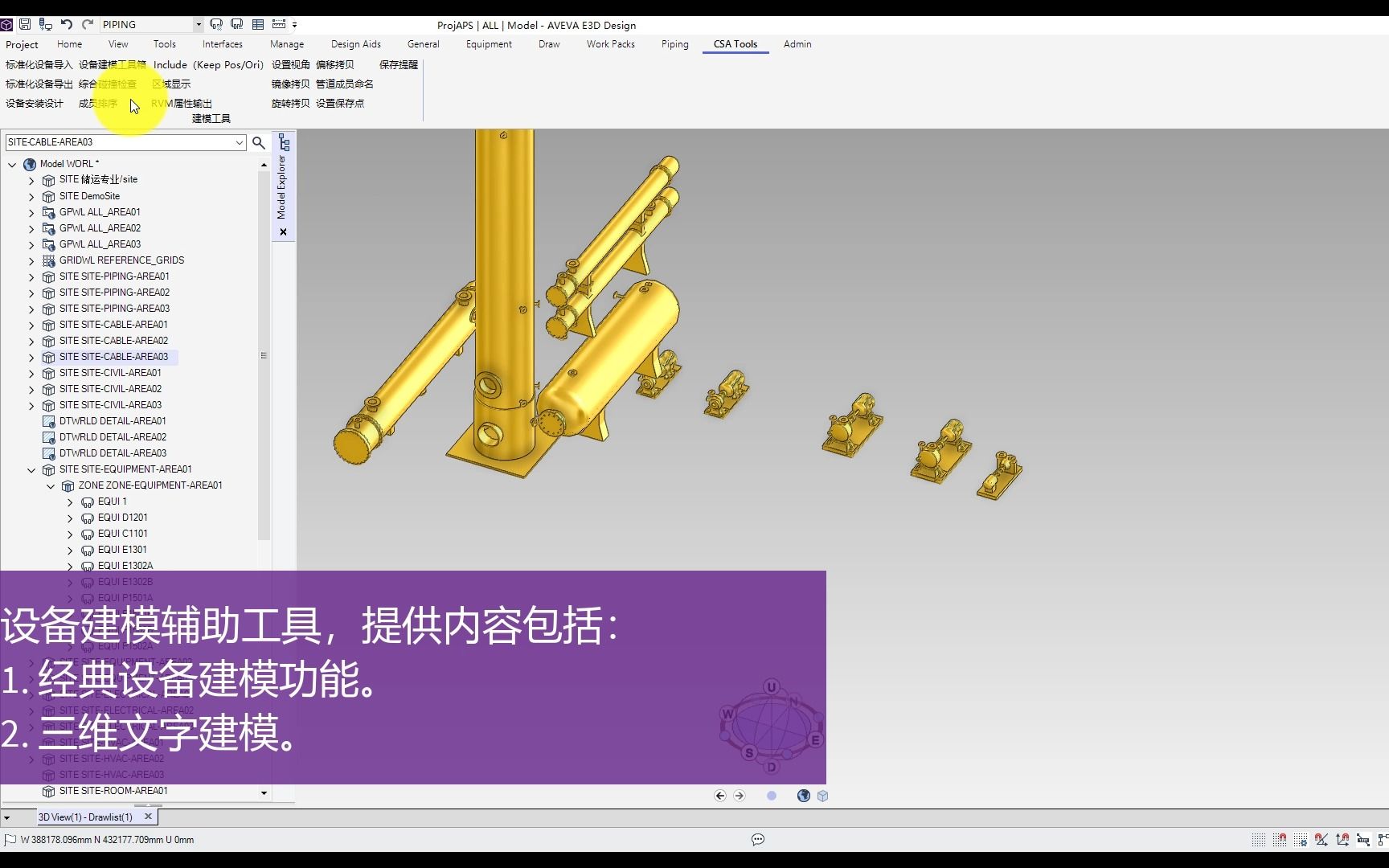The width and height of the screenshot is (1389, 868).
Task: Click the Include (Keep Pos/Ori) button
Action: click(x=208, y=65)
